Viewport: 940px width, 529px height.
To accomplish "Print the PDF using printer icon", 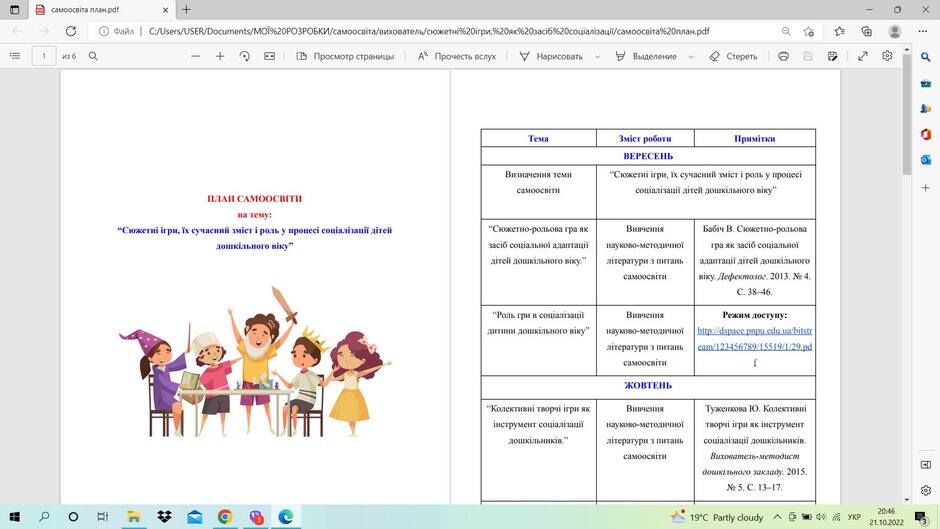I will click(x=783, y=56).
